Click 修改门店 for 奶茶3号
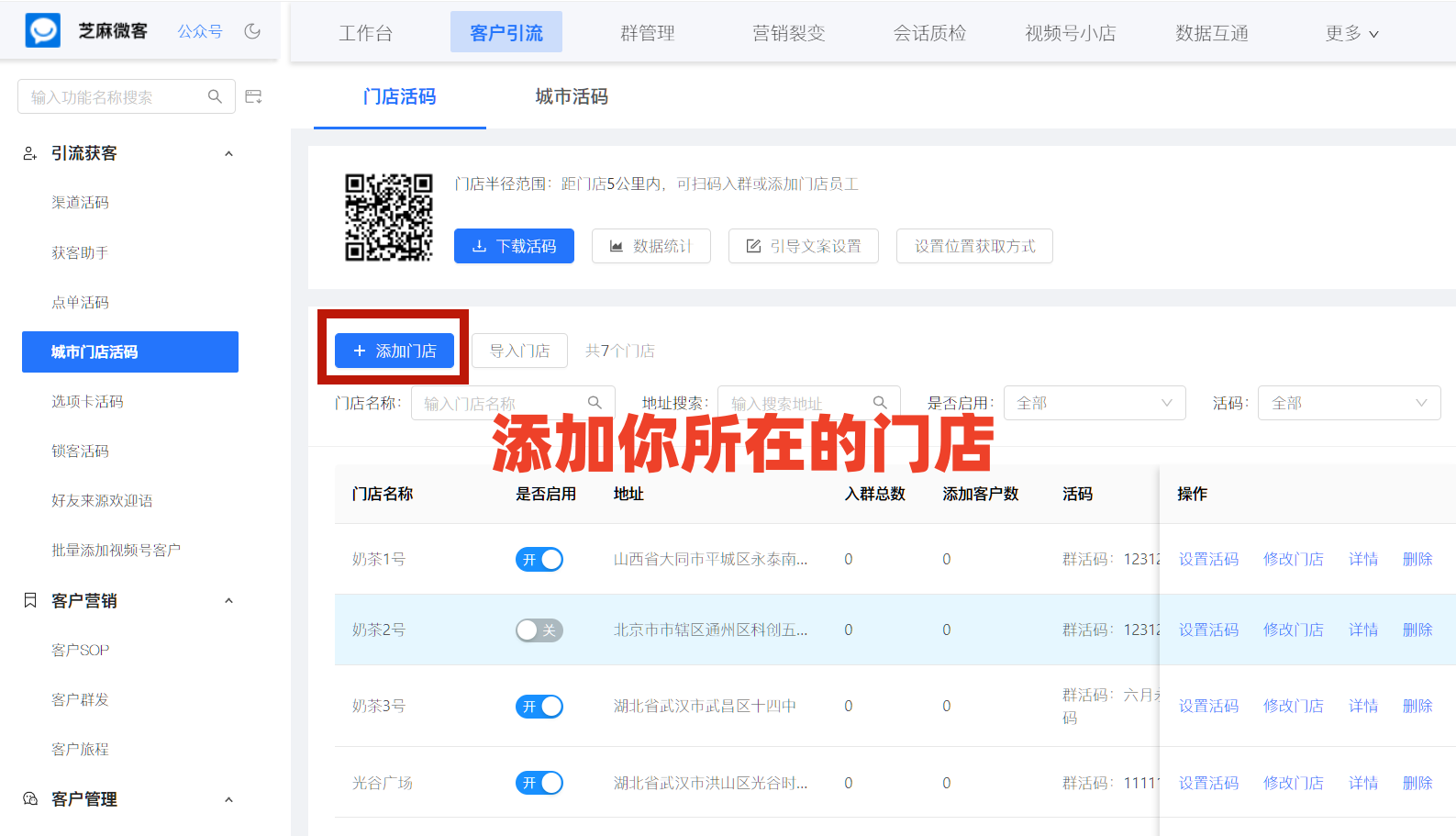1456x836 pixels. (x=1293, y=706)
